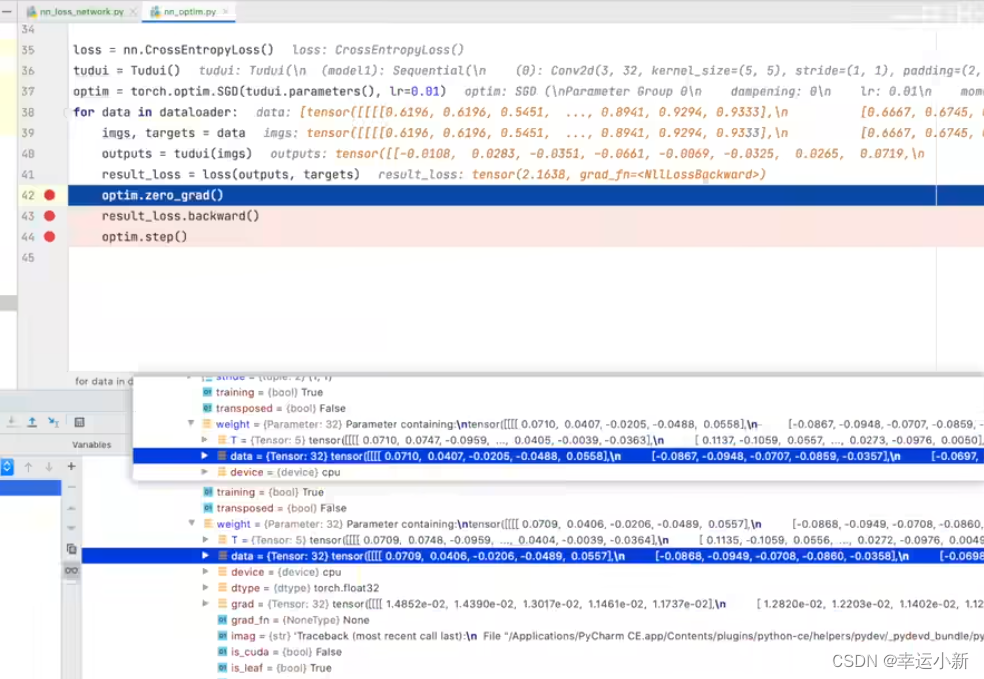Click the Move Watch Up icon
The image size is (984, 679).
[71, 508]
